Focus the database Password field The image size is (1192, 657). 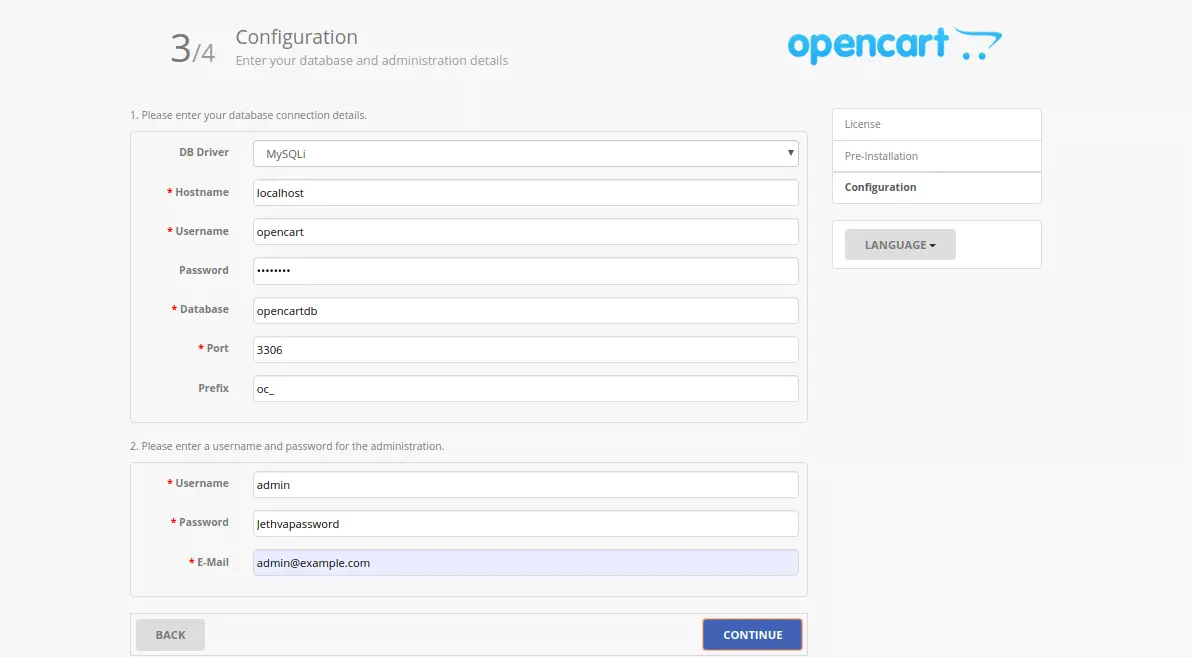525,271
